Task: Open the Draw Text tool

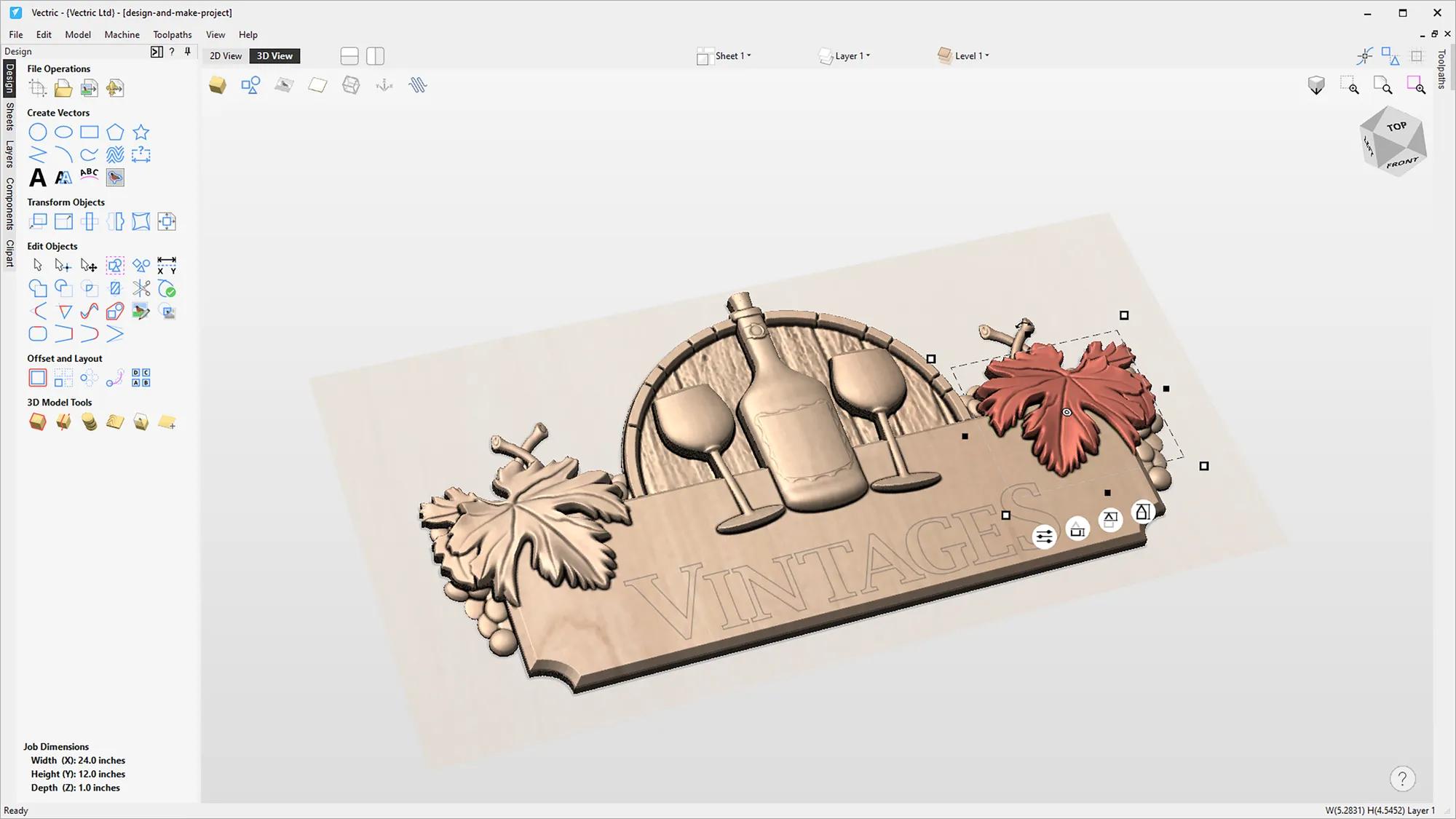Action: point(37,177)
